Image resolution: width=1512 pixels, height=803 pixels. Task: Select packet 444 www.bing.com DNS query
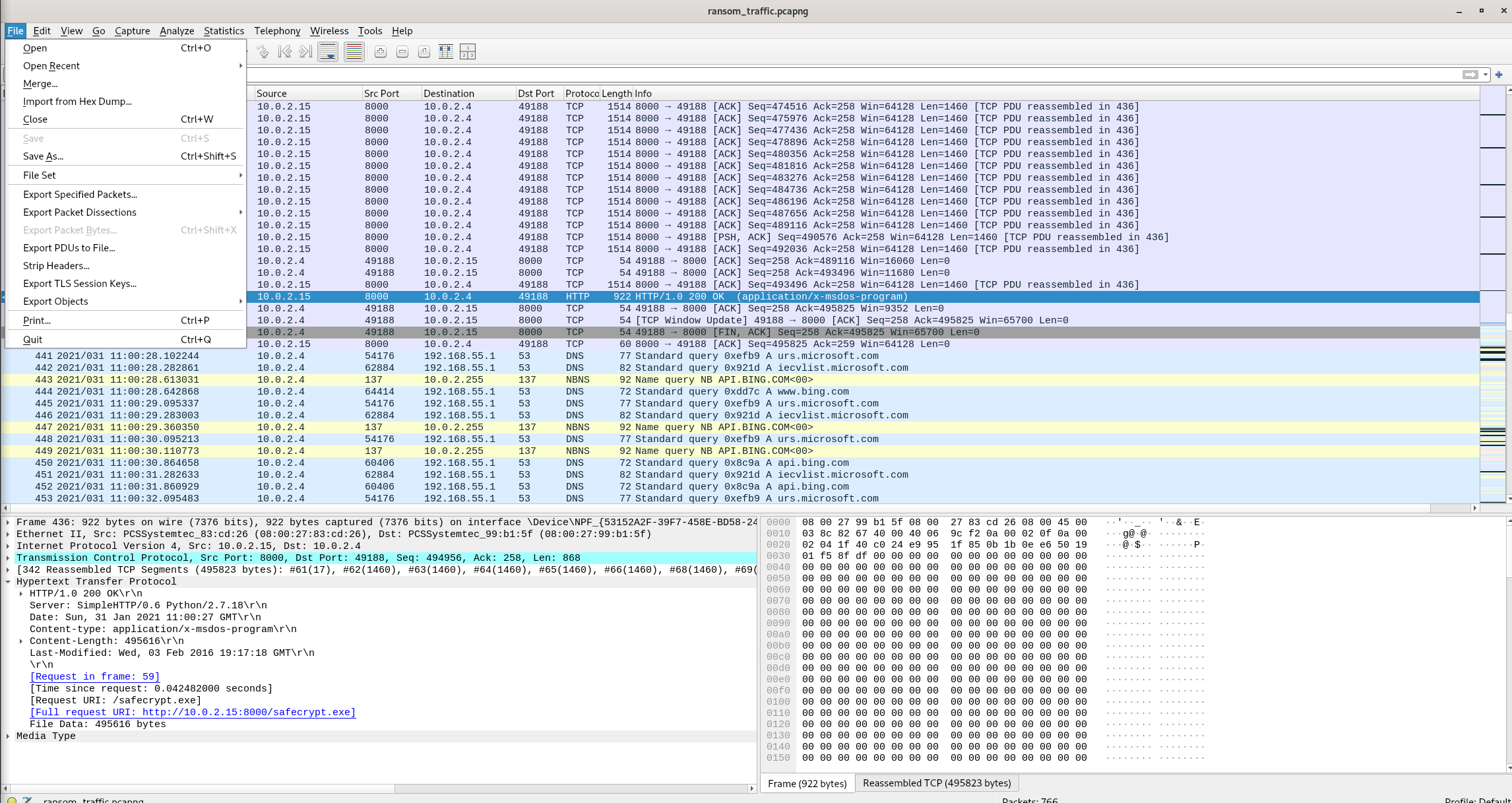[x=740, y=392]
